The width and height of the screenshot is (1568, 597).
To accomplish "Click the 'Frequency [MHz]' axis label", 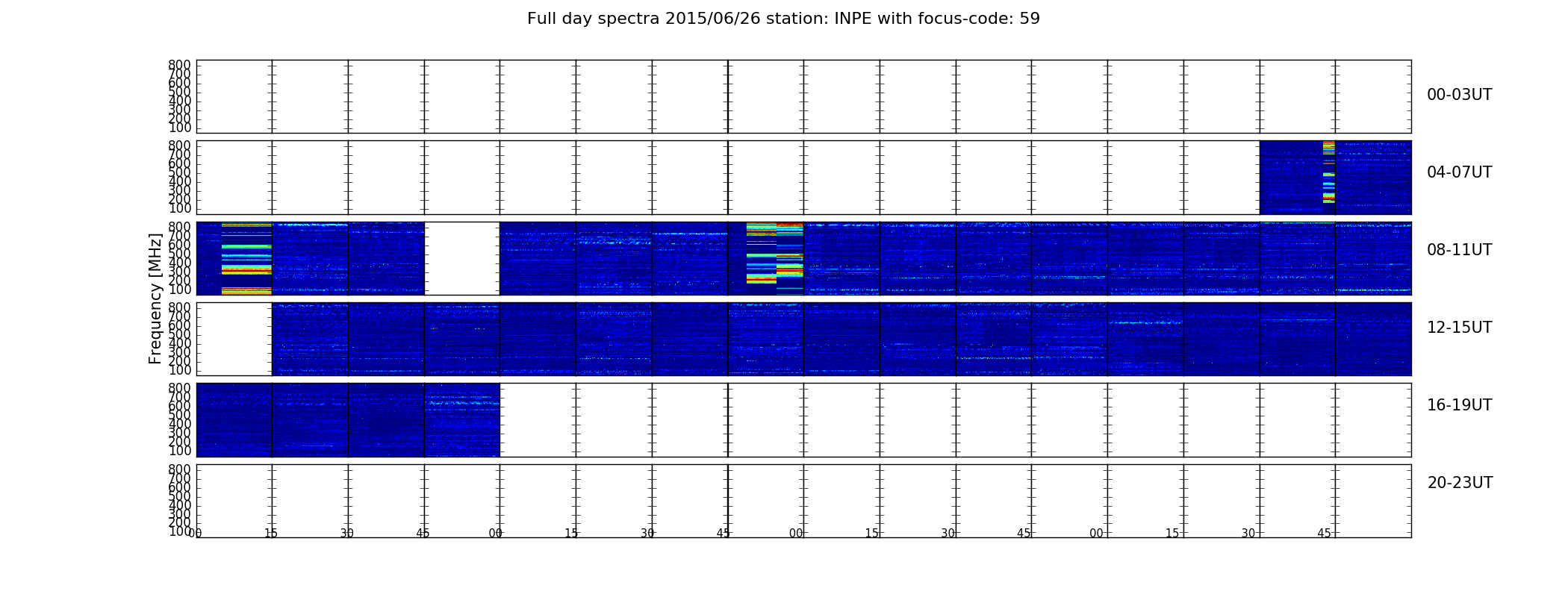I will point(155,298).
